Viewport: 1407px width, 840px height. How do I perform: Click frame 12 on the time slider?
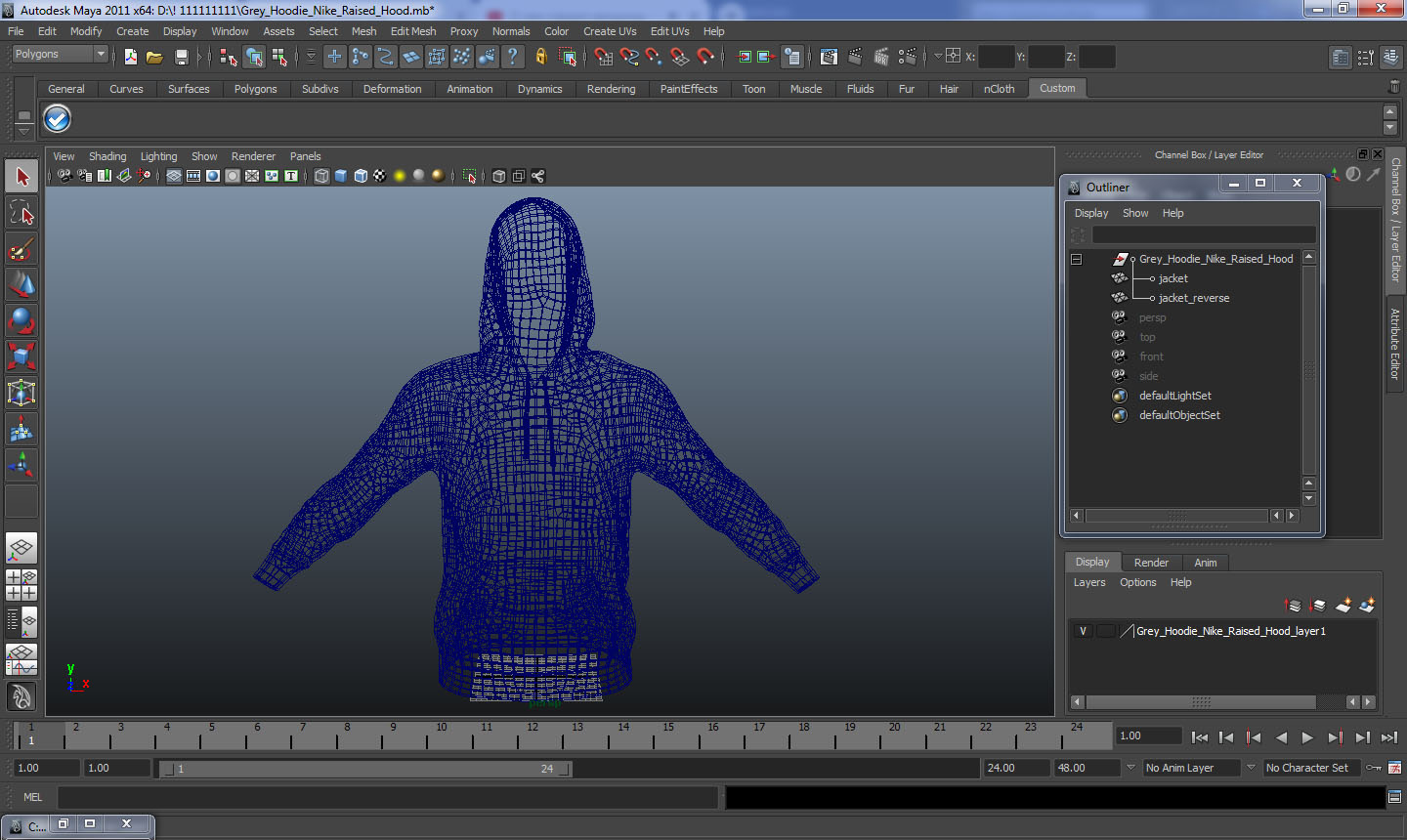[531, 735]
